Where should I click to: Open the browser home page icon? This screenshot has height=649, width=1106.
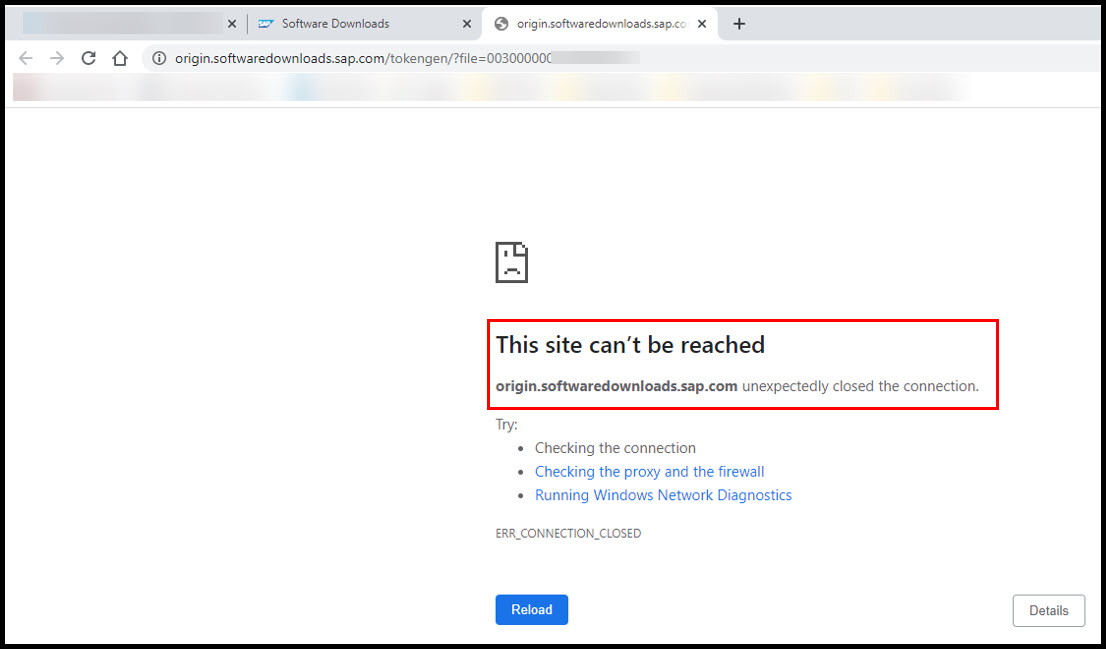[x=120, y=58]
